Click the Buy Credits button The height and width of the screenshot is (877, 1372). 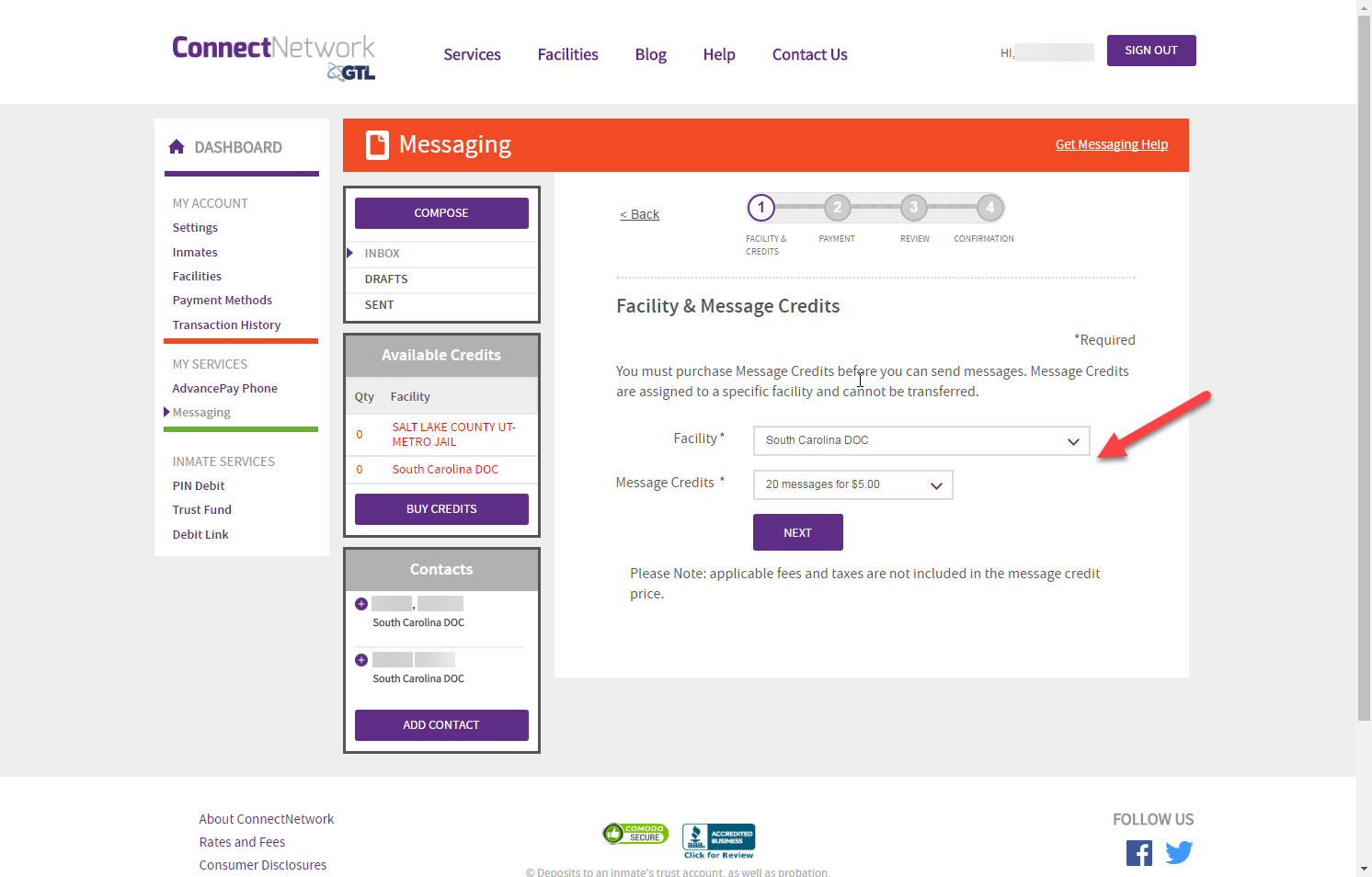(x=441, y=509)
